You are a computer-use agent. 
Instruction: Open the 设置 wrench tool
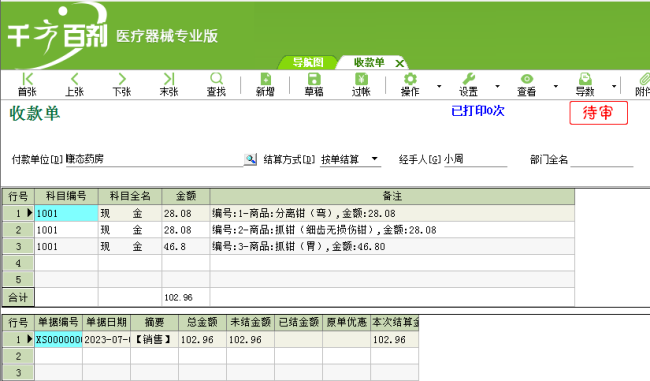468,85
